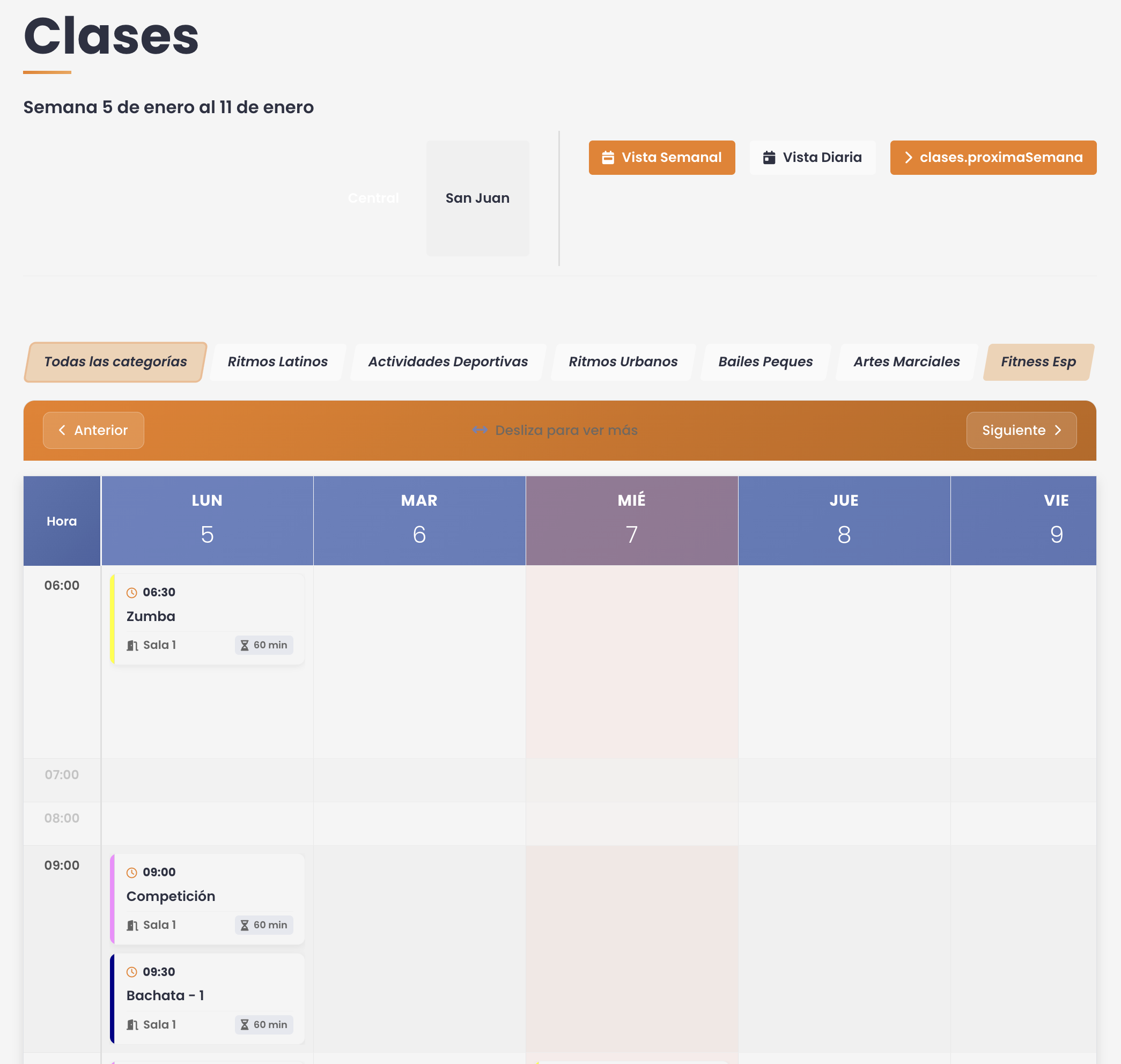This screenshot has height=1064, width=1121.
Task: Click the room icon beside Sala 1 on Competición
Action: pyautogui.click(x=132, y=925)
